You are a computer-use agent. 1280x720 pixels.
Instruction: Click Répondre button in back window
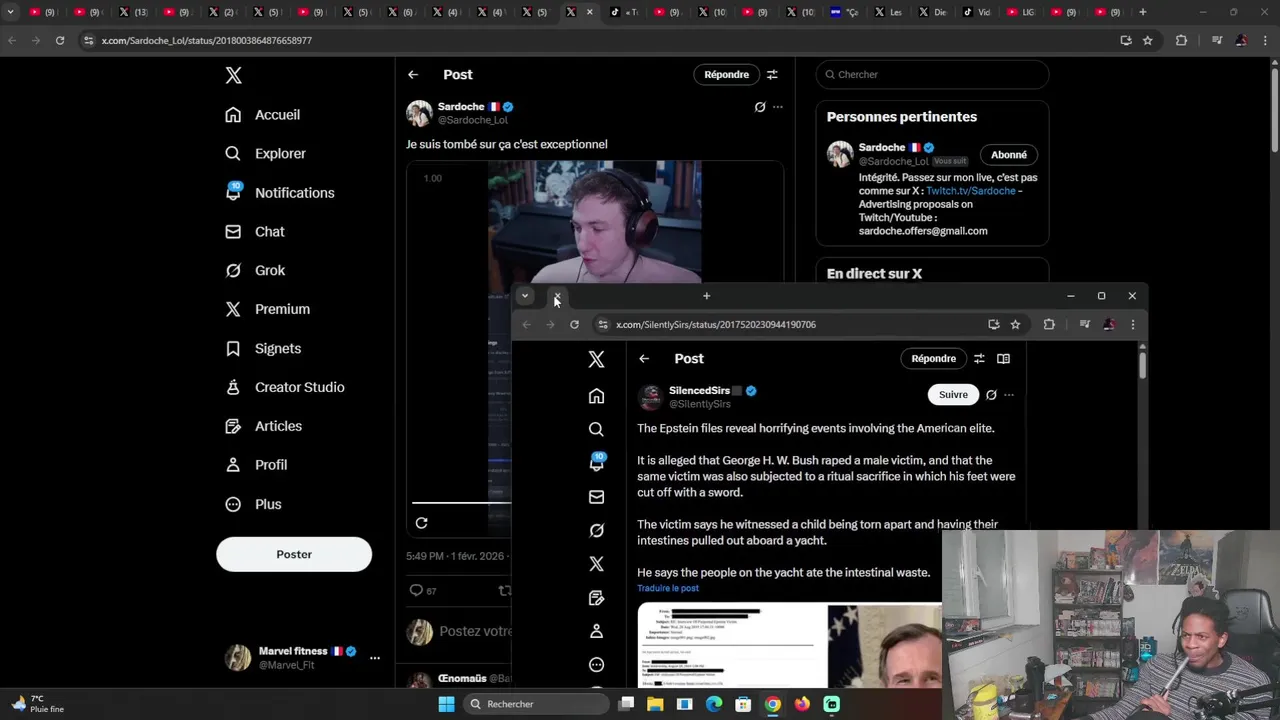pyautogui.click(x=726, y=75)
